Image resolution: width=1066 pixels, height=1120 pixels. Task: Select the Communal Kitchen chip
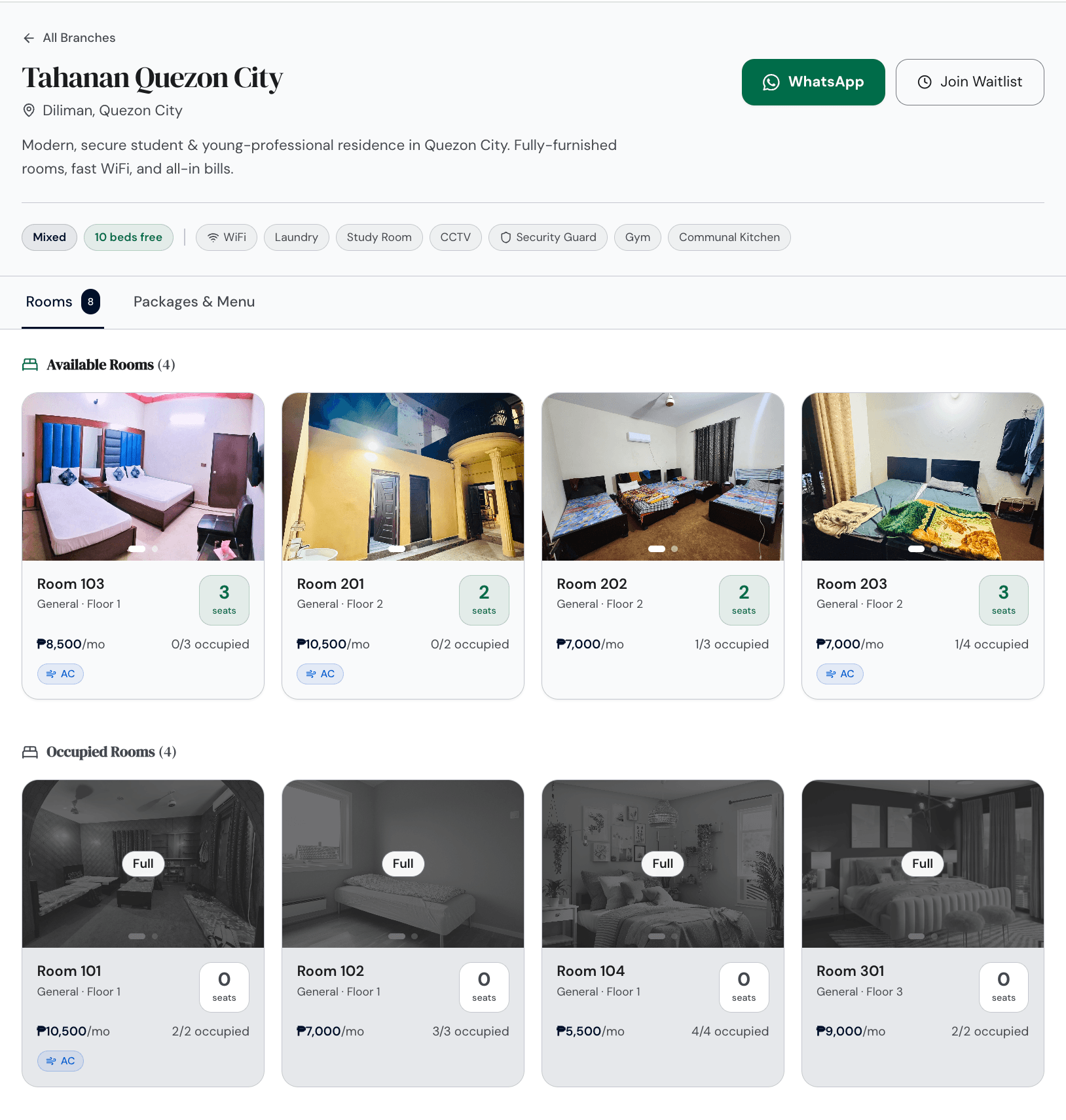tap(729, 237)
